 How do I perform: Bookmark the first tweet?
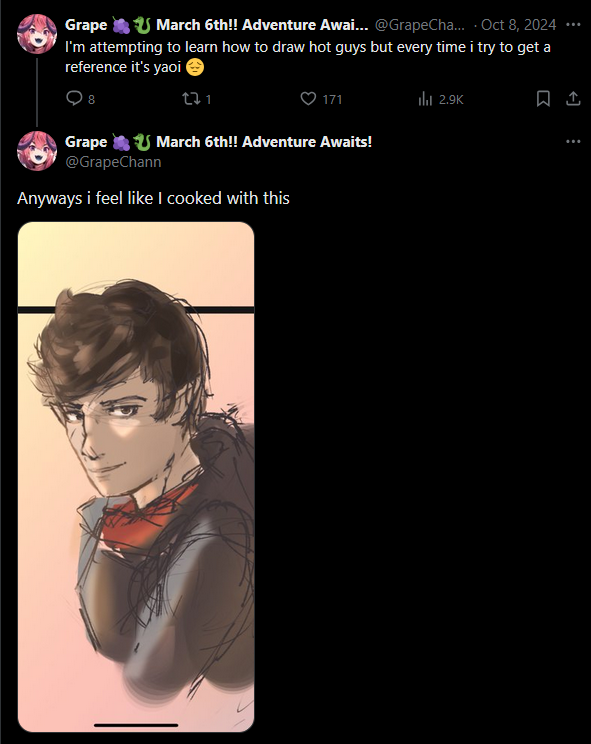543,99
